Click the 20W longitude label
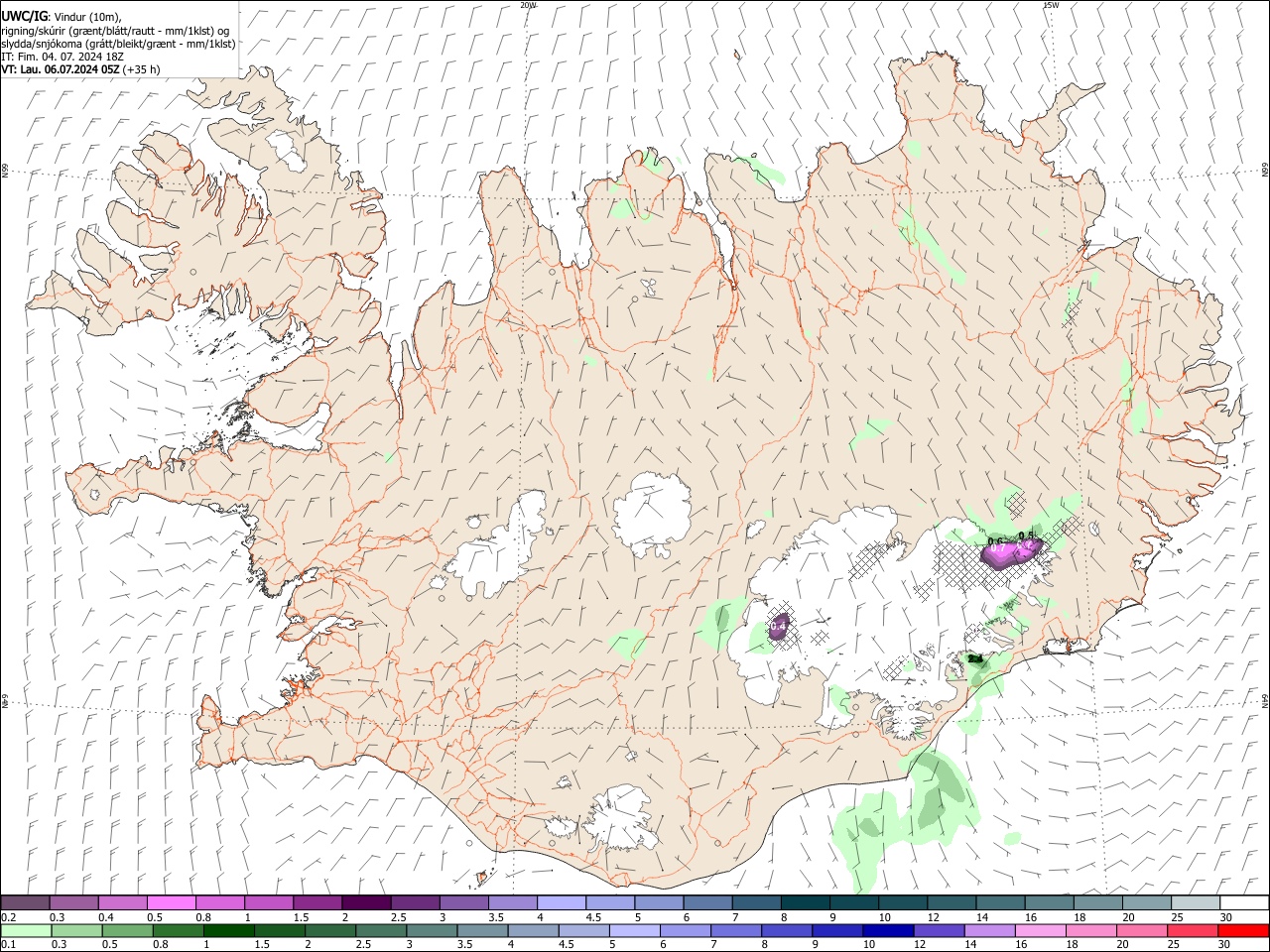This screenshot has width=1270, height=952. (x=528, y=5)
